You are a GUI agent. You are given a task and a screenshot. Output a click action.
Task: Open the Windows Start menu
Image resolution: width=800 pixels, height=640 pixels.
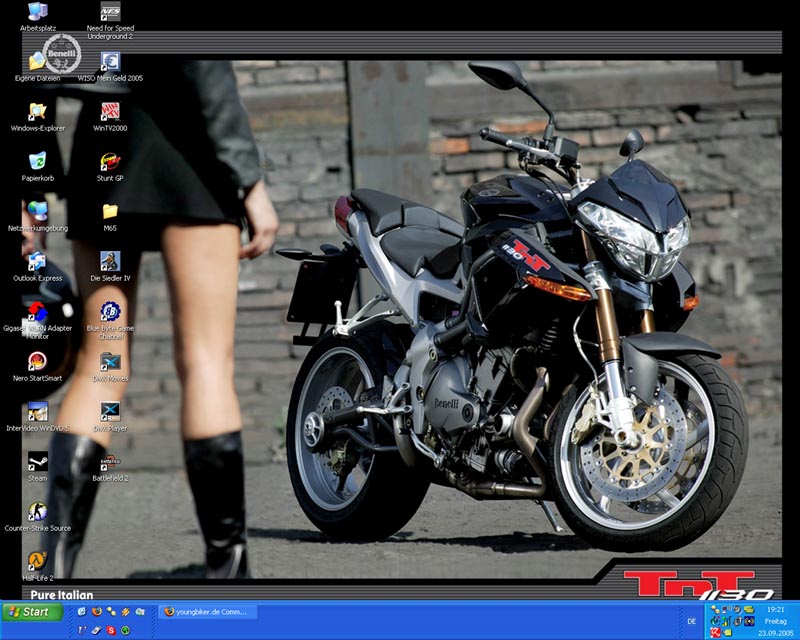click(x=32, y=612)
